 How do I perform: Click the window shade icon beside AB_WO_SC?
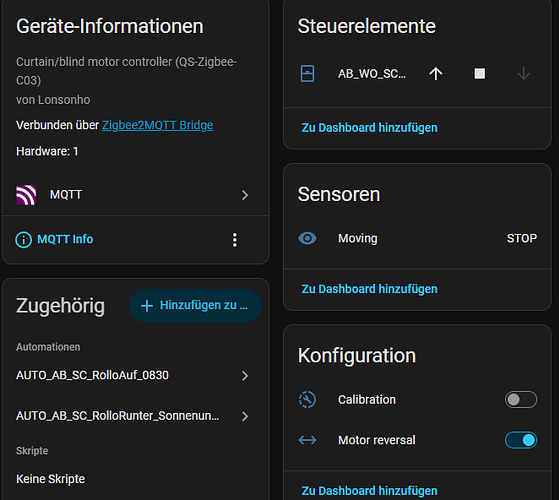click(x=307, y=74)
